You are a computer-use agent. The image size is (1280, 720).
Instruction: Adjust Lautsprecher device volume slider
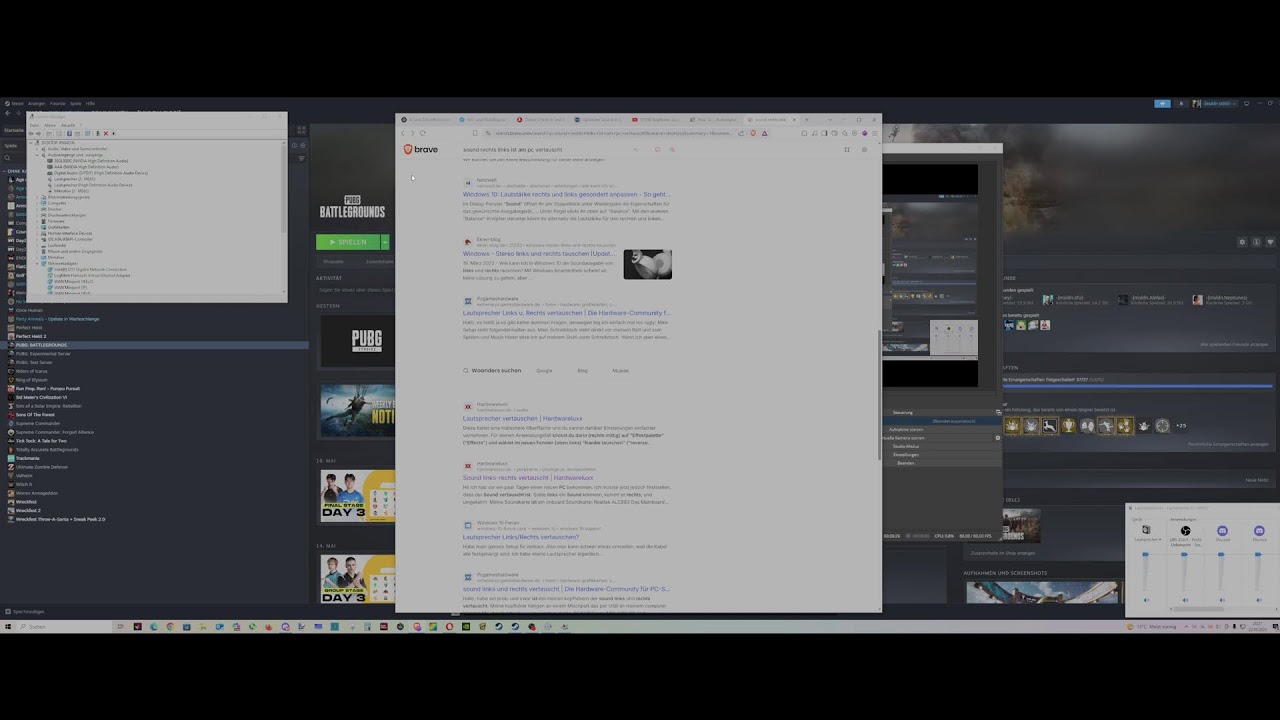pos(1146,555)
